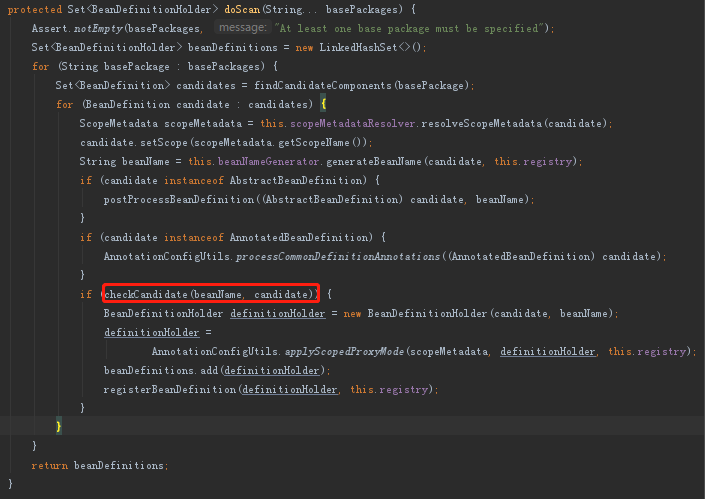Click the scopeMetadataResolver field
This screenshot has width=705, height=499.
pyautogui.click(x=352, y=123)
